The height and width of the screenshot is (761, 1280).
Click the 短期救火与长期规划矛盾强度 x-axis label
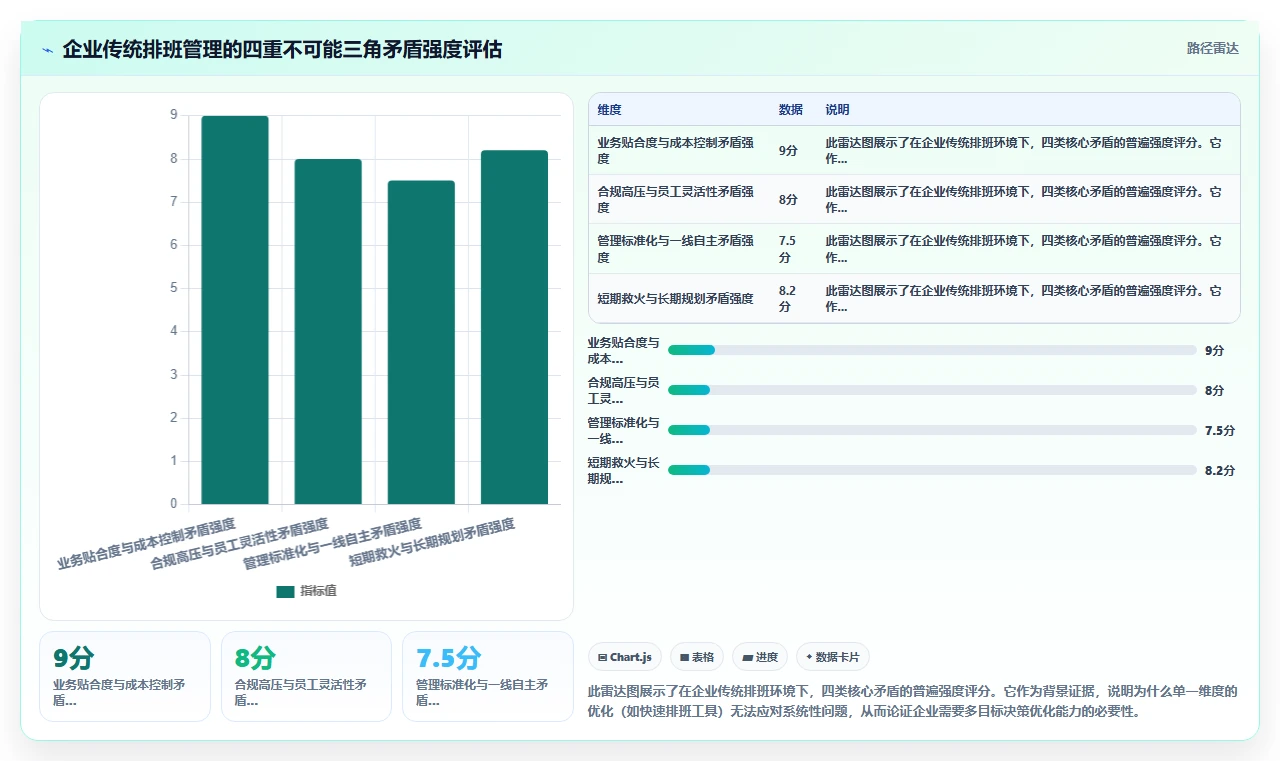[432, 544]
